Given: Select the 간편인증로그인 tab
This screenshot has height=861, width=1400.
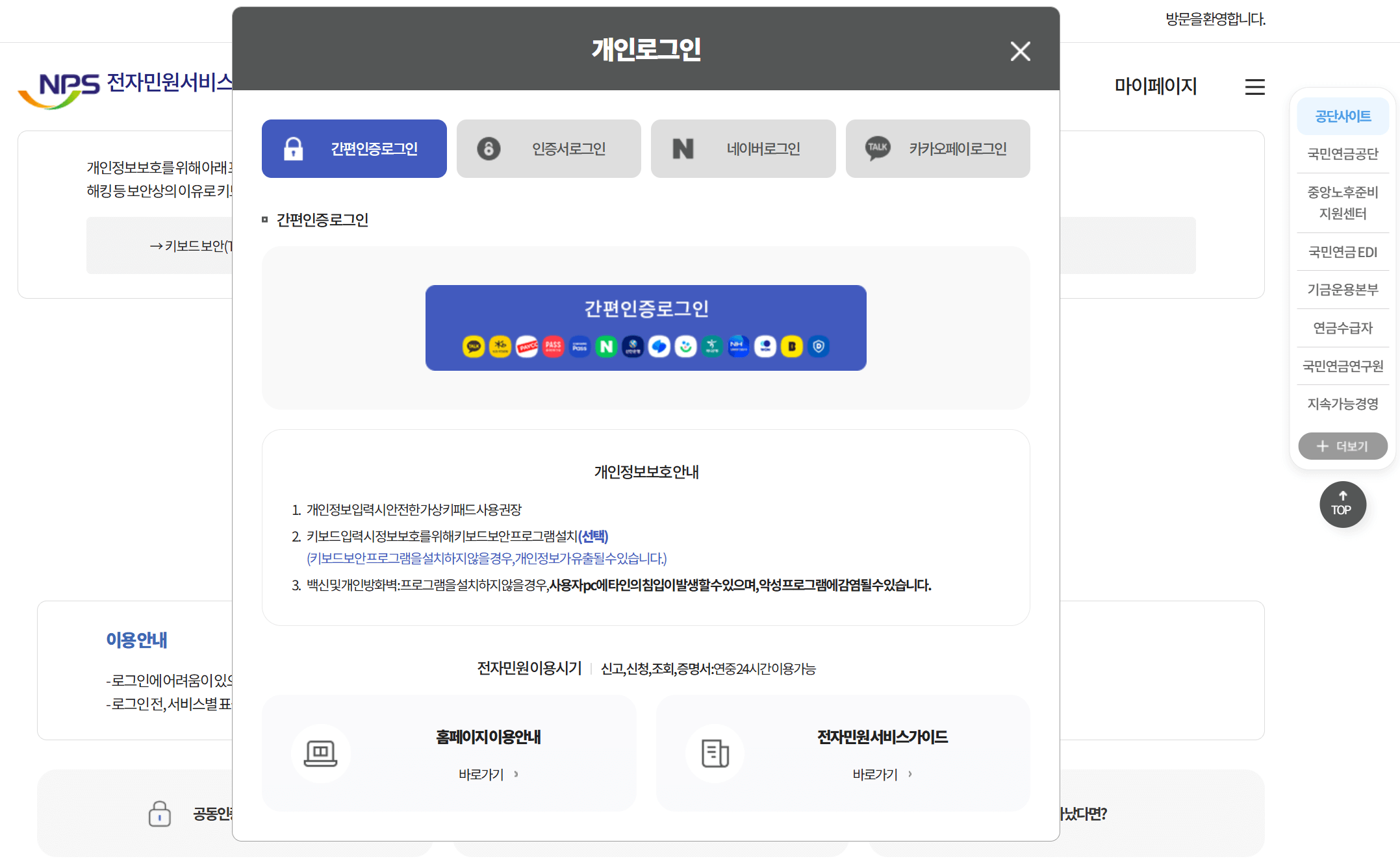Looking at the screenshot, I should tap(354, 149).
